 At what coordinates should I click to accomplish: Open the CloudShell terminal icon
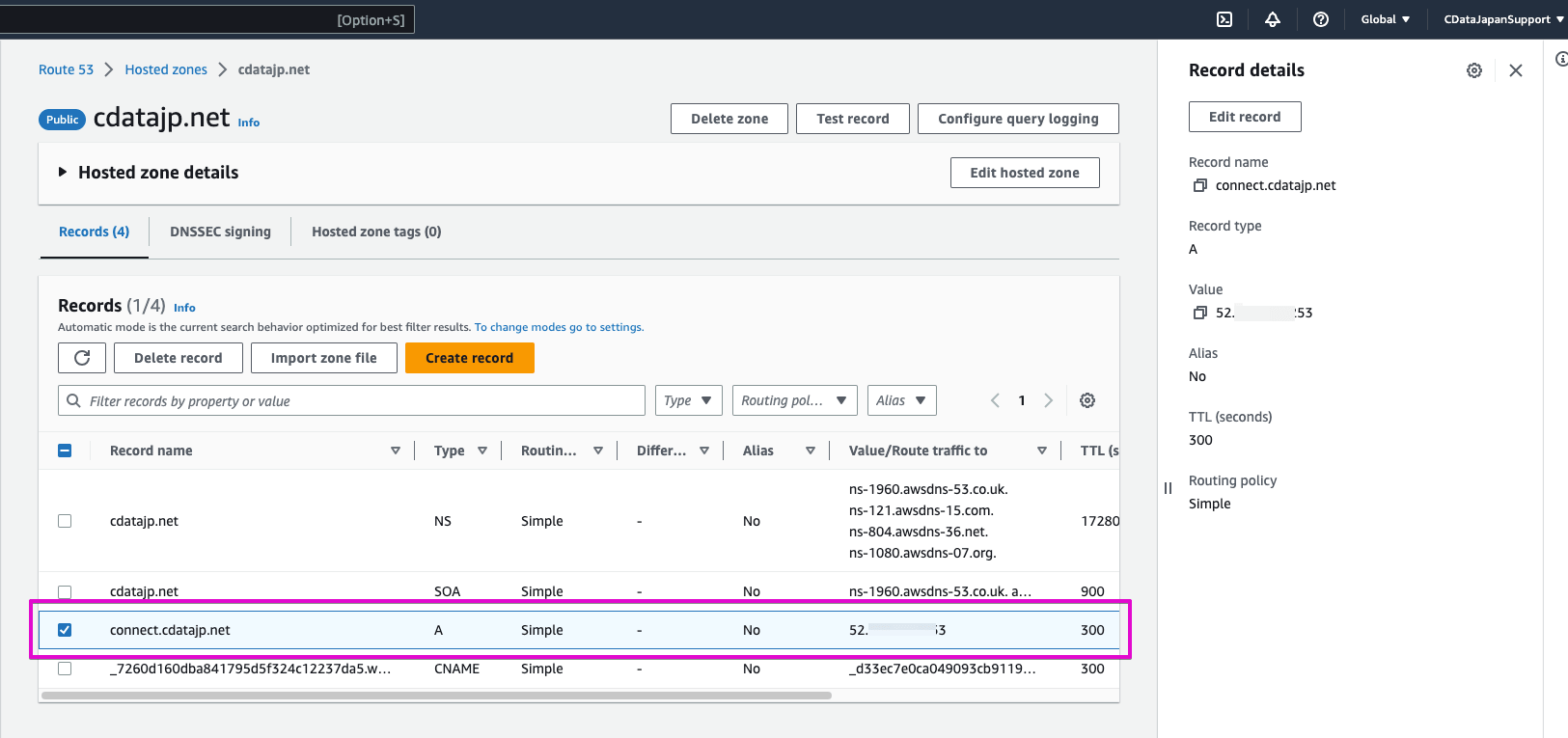[x=1224, y=19]
